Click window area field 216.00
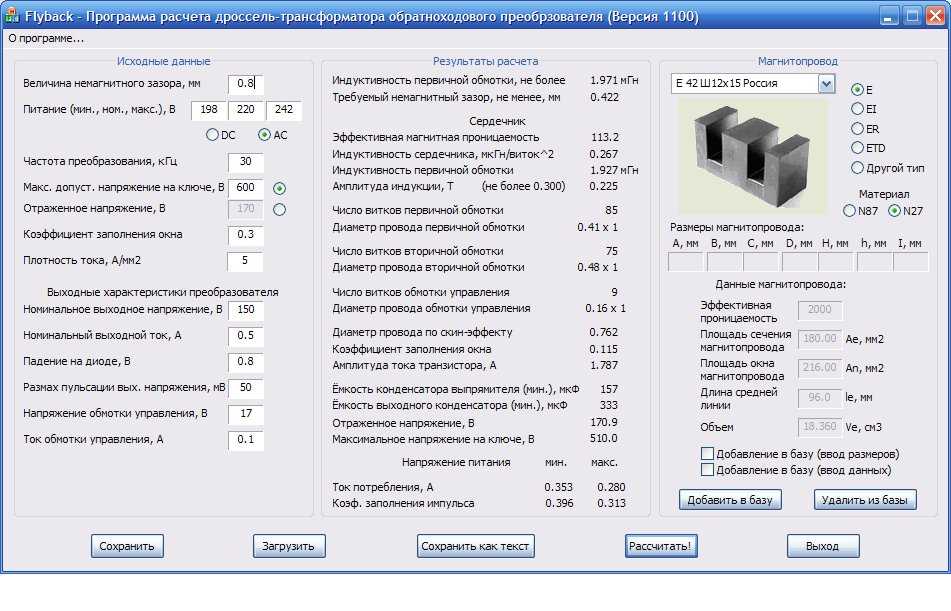Screen dimensions: 951x611 click(x=819, y=368)
